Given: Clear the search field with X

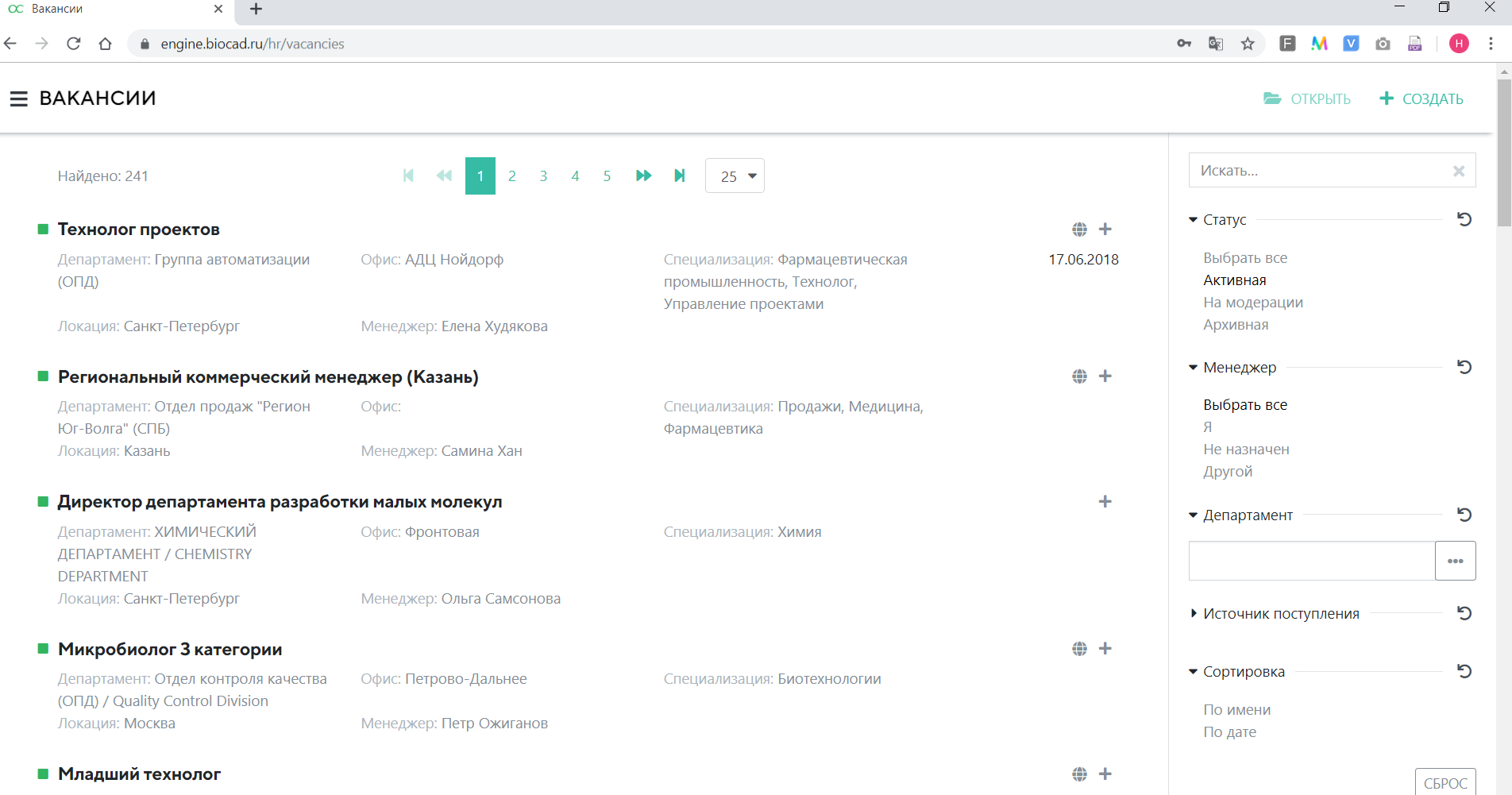Looking at the screenshot, I should click(1458, 171).
